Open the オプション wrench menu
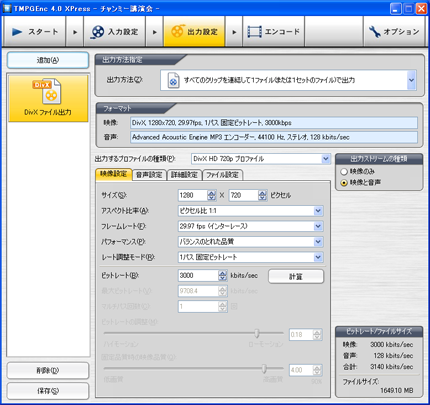 click(x=394, y=32)
